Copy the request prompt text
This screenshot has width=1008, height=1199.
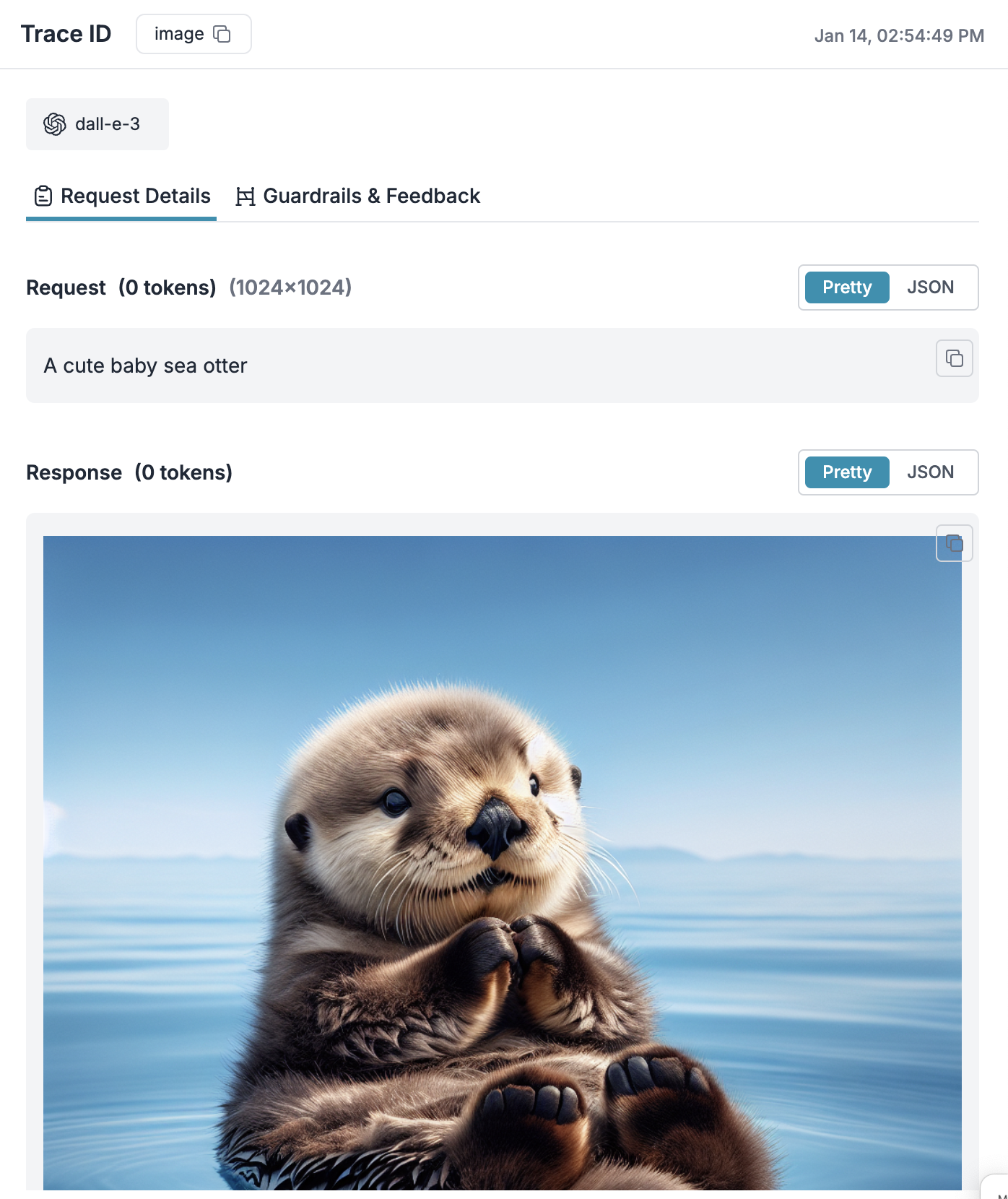tap(954, 358)
